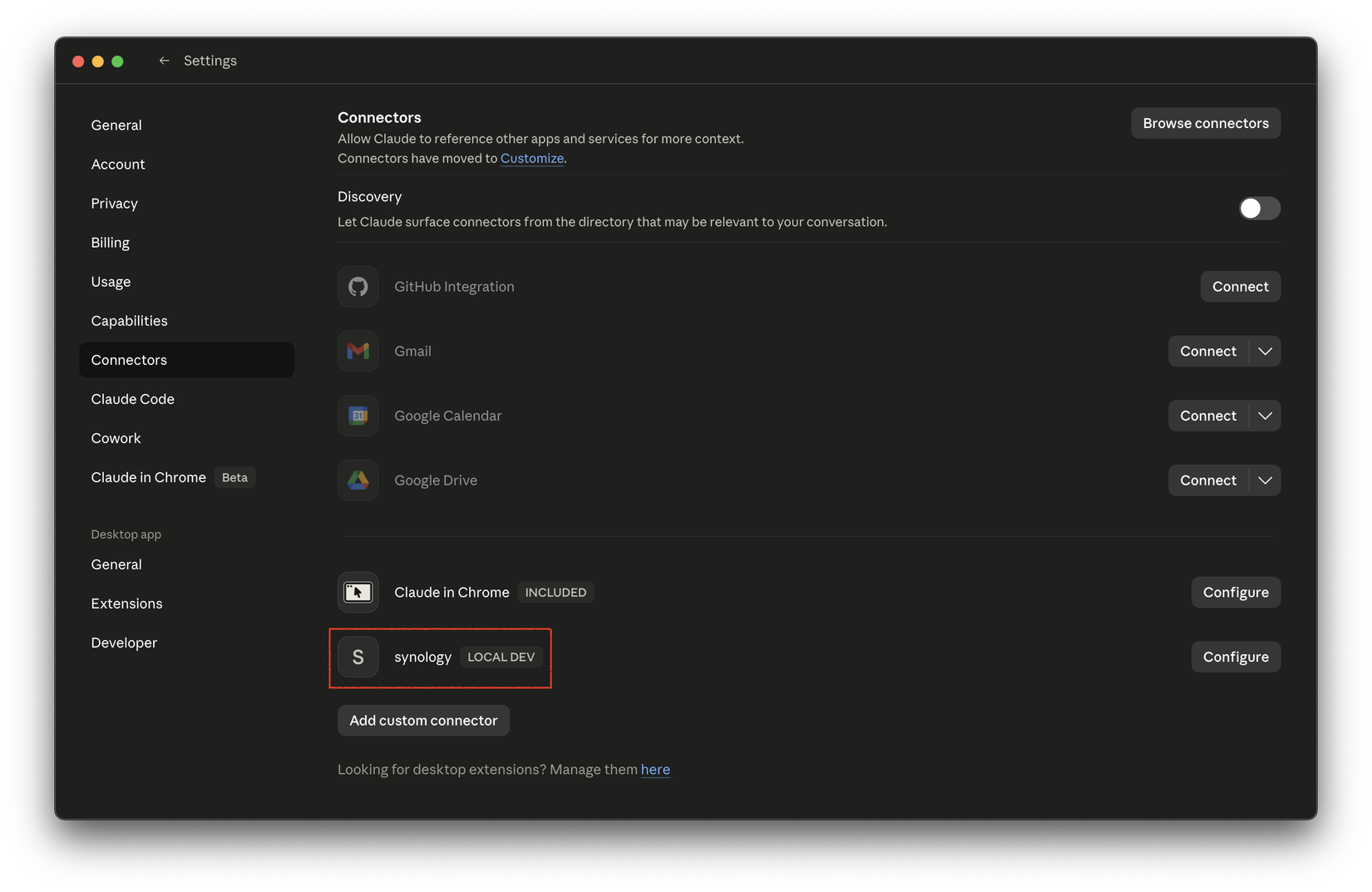Click the Browse connectors button
The width and height of the screenshot is (1372, 892).
(x=1206, y=123)
